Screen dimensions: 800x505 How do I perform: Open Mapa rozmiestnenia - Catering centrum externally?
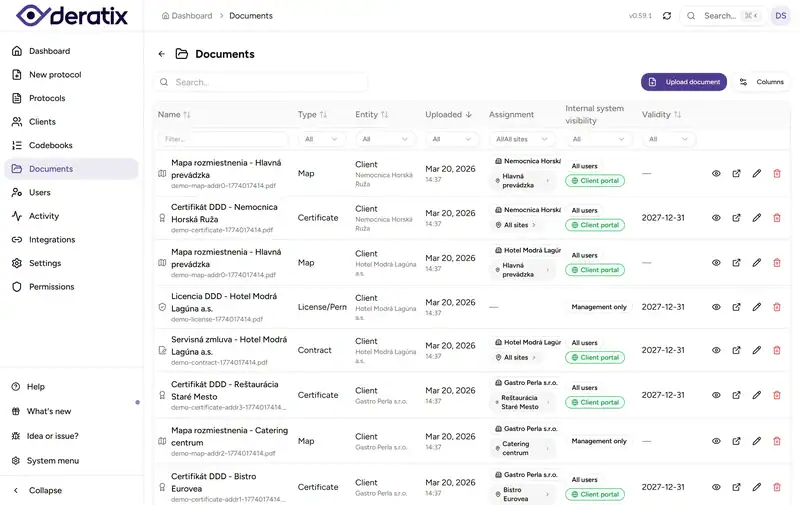(736, 441)
